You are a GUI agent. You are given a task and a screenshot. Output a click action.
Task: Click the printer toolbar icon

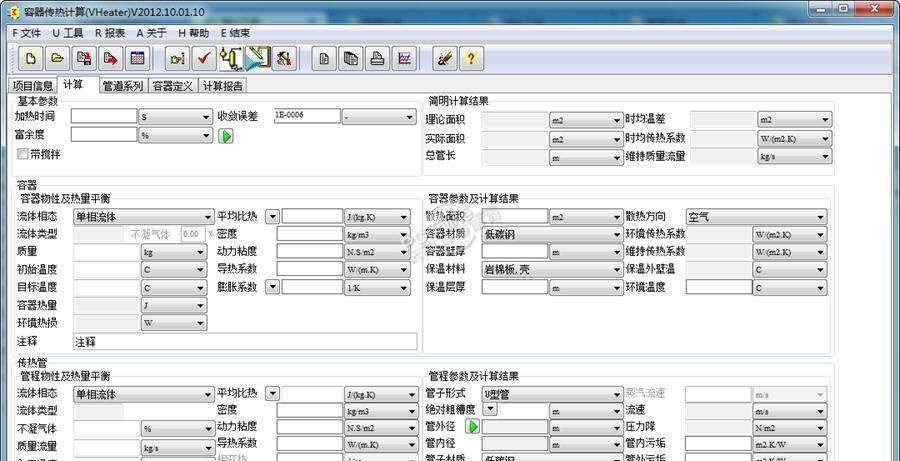pos(378,59)
